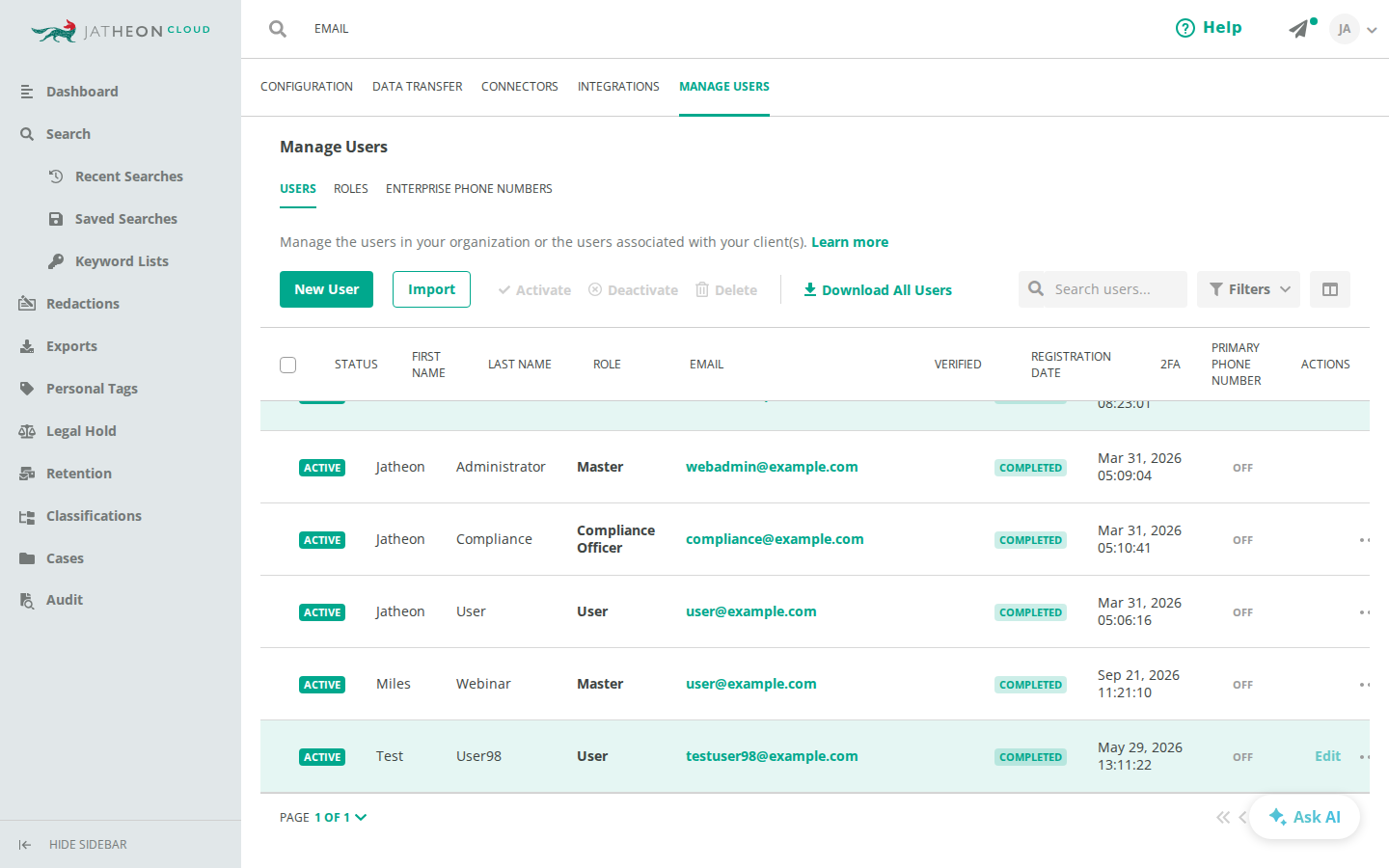The image size is (1389, 868).
Task: Open Legal Hold in sidebar
Action: 81,431
